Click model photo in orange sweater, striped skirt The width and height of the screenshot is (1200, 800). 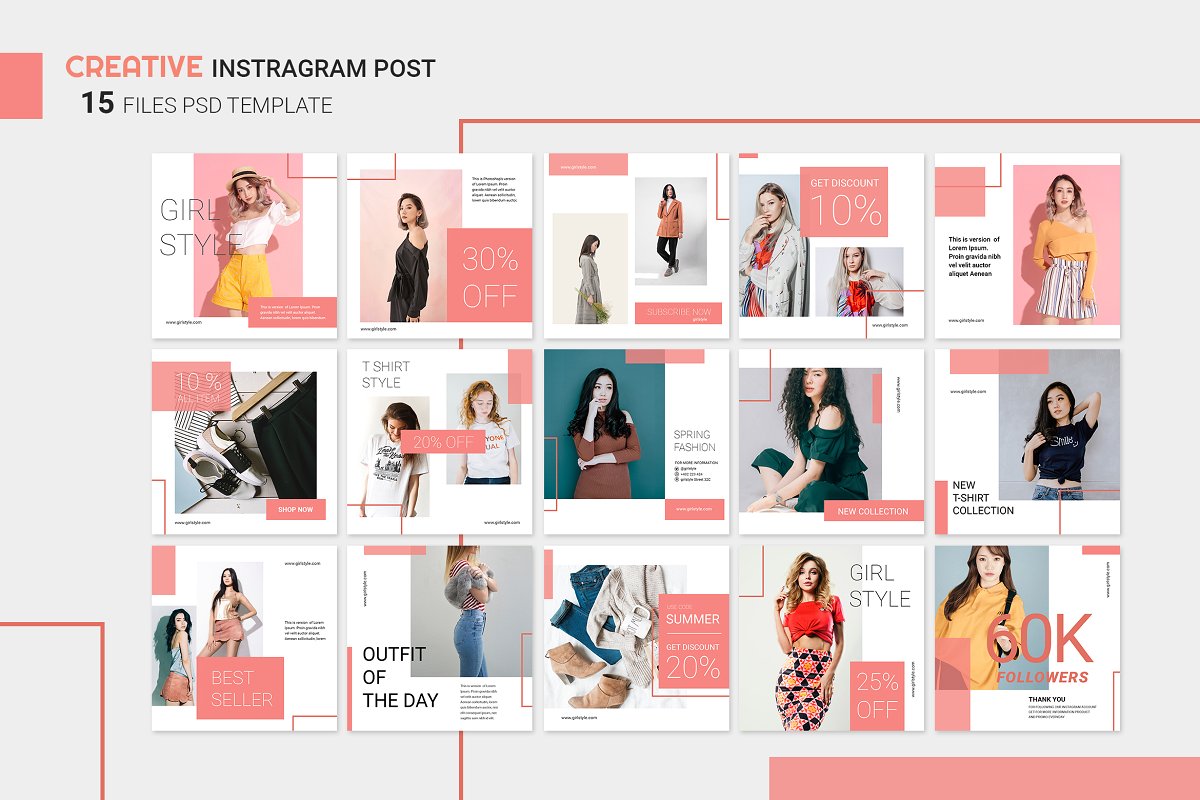pos(1066,245)
